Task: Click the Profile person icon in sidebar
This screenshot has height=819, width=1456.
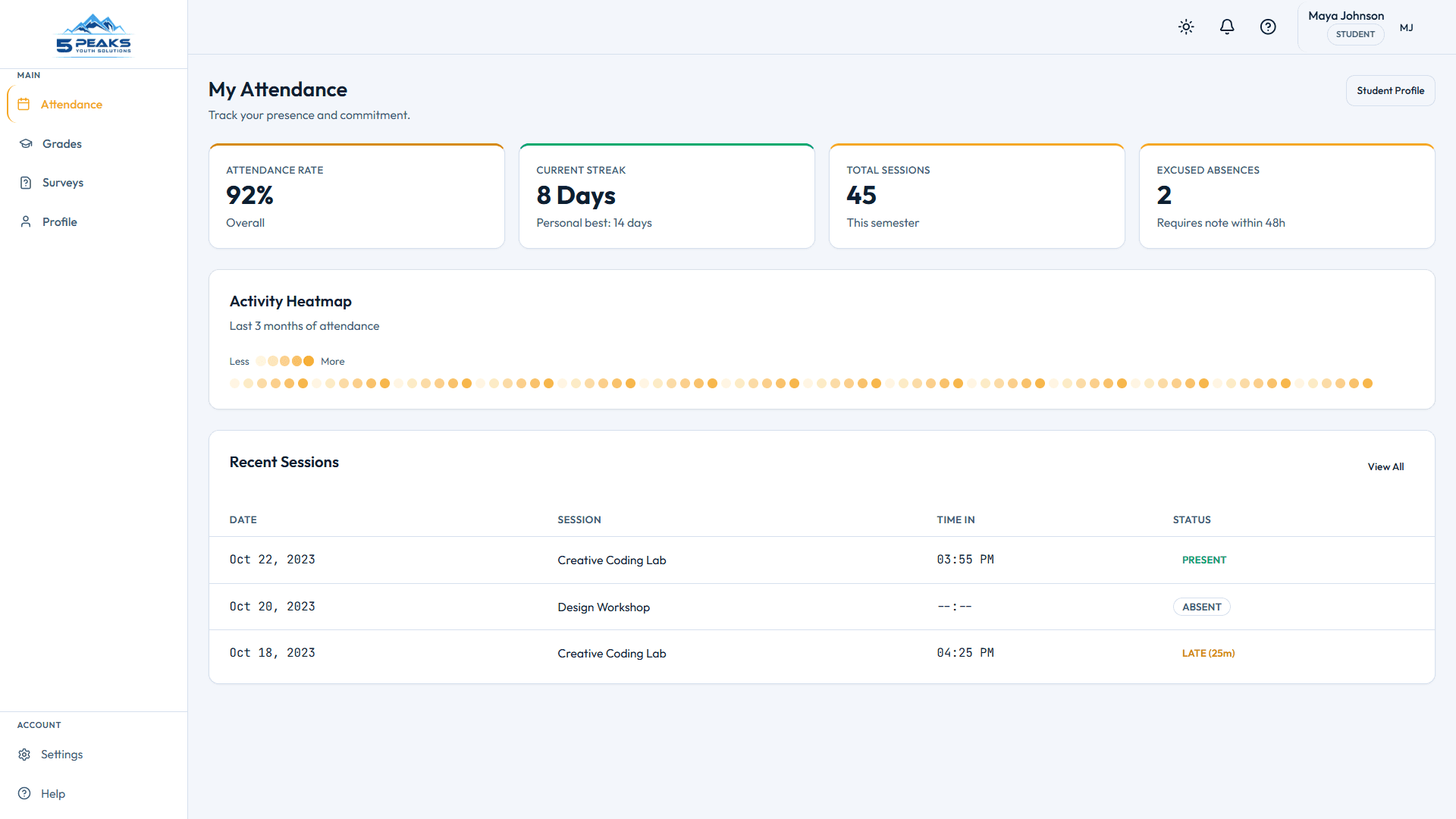Action: (26, 222)
